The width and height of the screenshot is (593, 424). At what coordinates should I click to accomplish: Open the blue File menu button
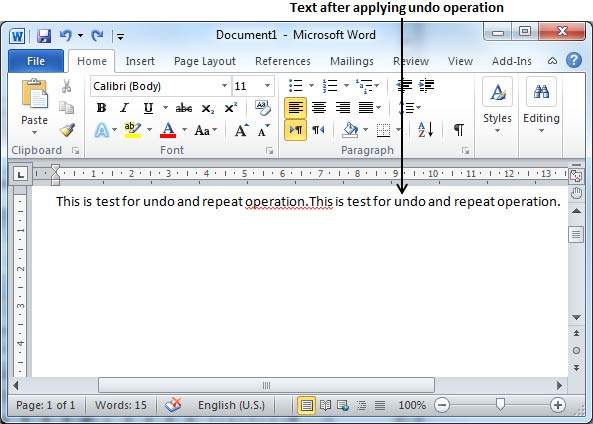pos(36,61)
